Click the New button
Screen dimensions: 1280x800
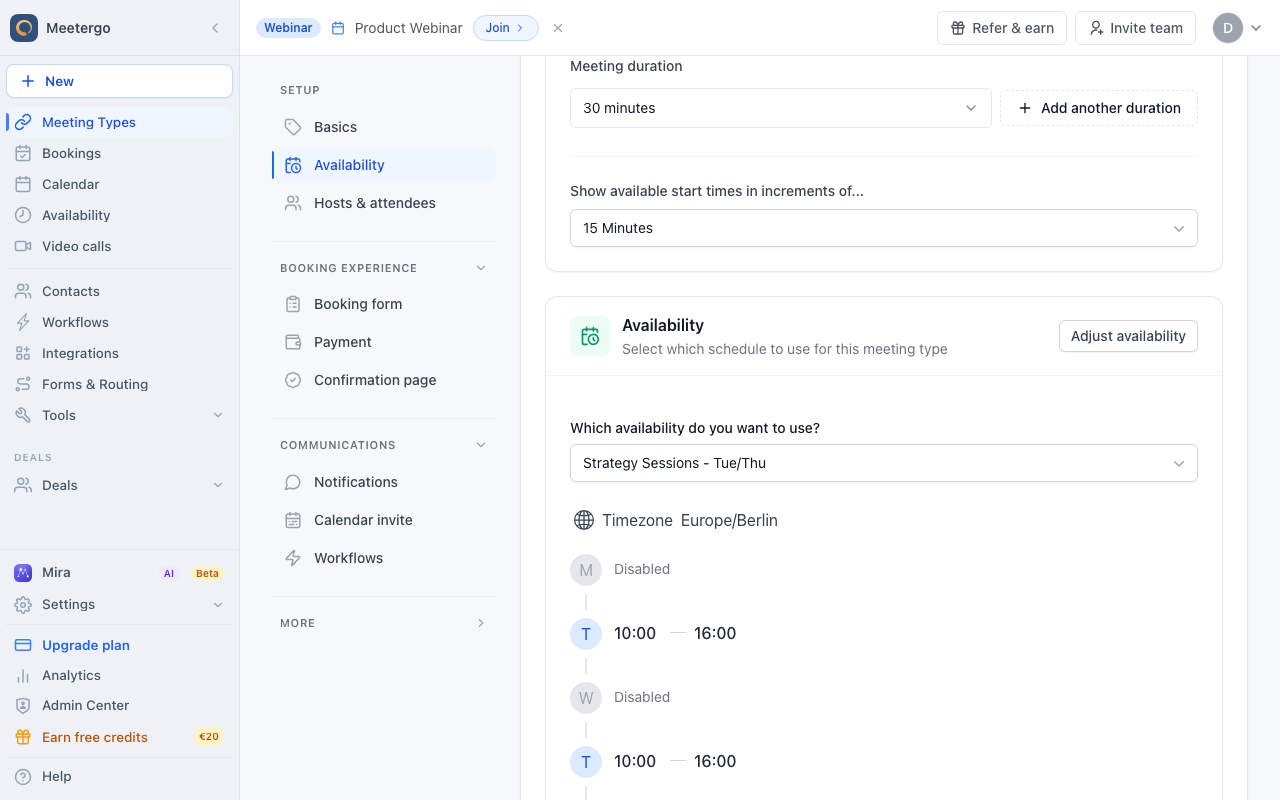120,81
